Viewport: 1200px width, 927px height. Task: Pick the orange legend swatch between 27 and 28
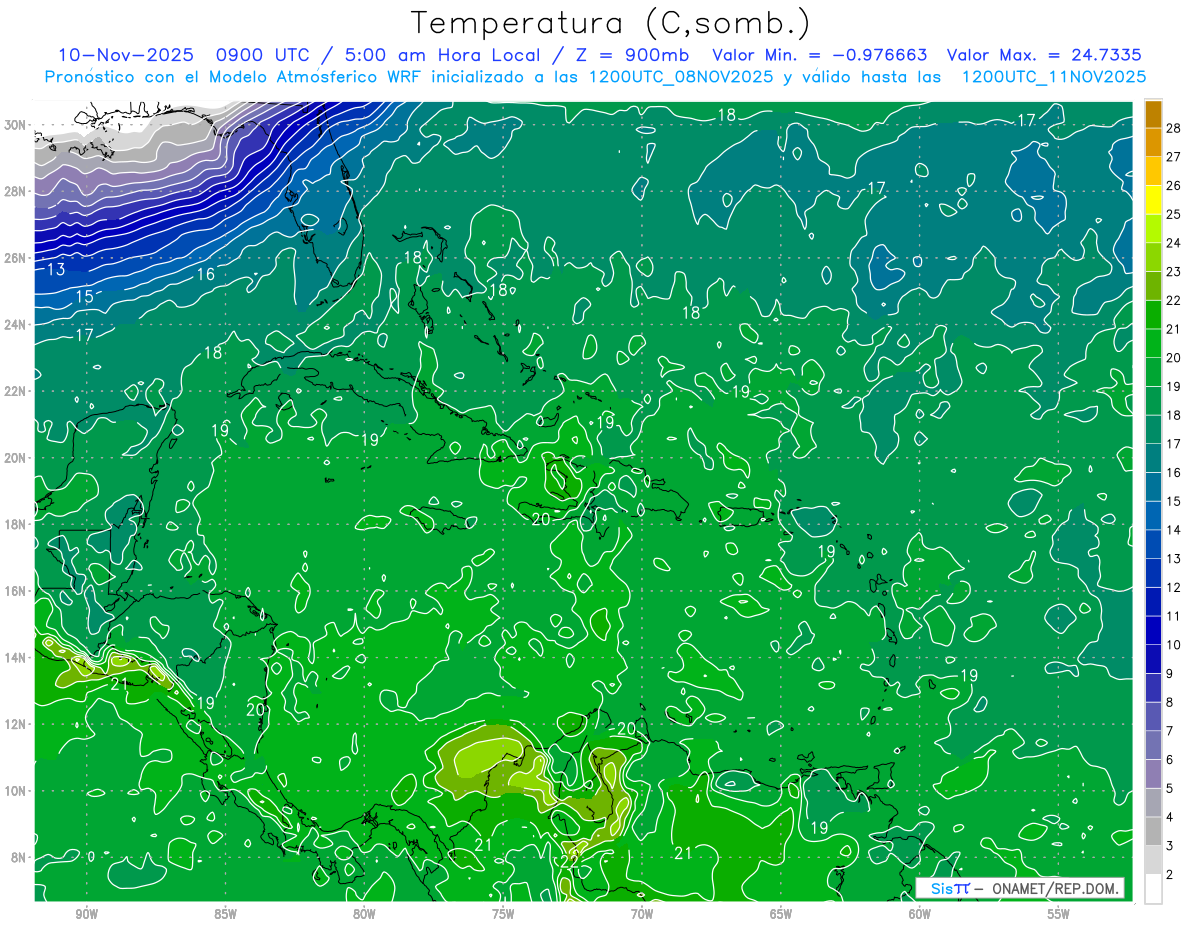point(1153,142)
